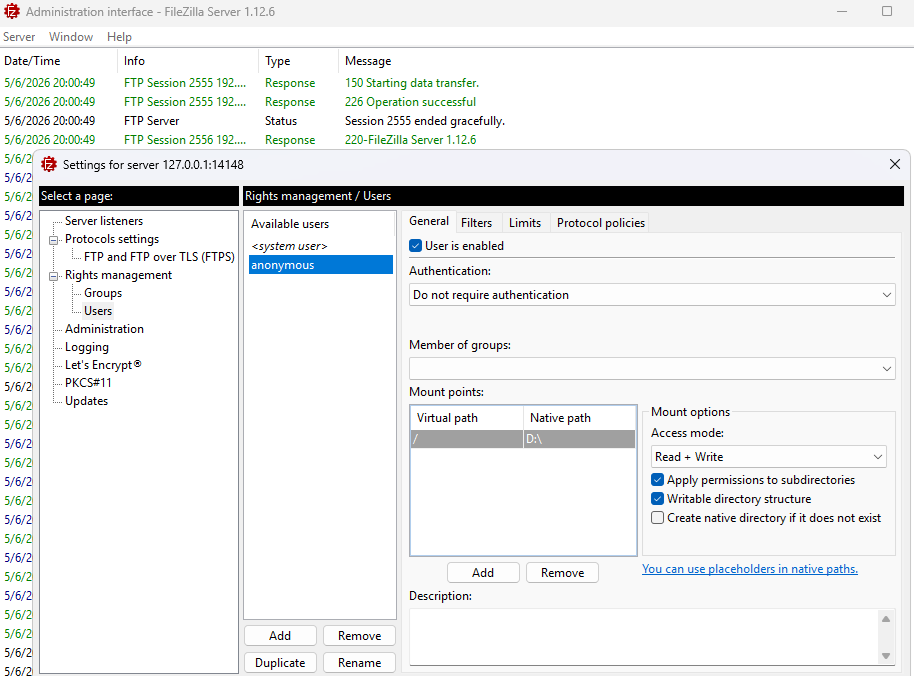Remove the selected mount point
This screenshot has height=676, width=914.
tap(562, 573)
